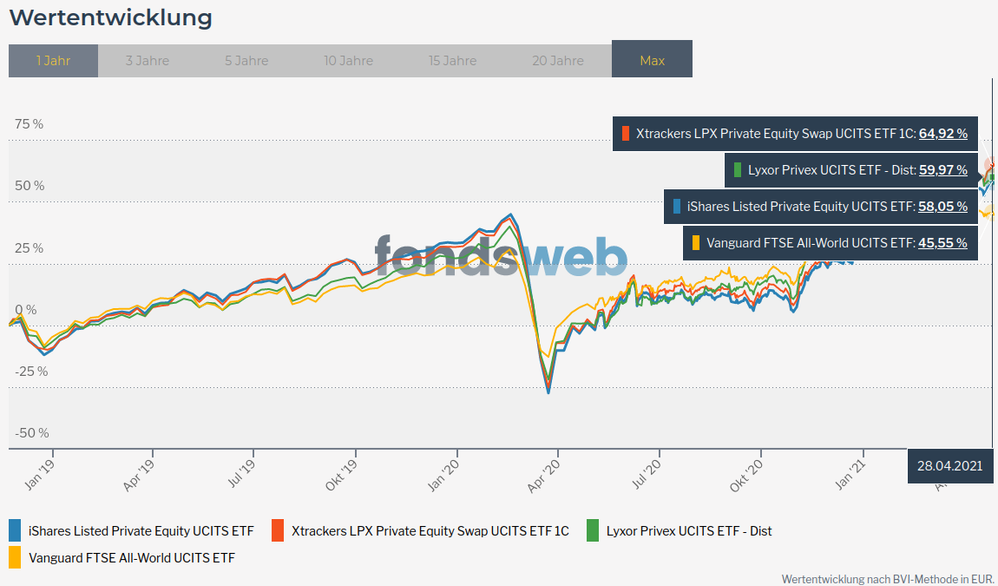Click the yellow Vanguard legend color swatch

click(x=15, y=557)
